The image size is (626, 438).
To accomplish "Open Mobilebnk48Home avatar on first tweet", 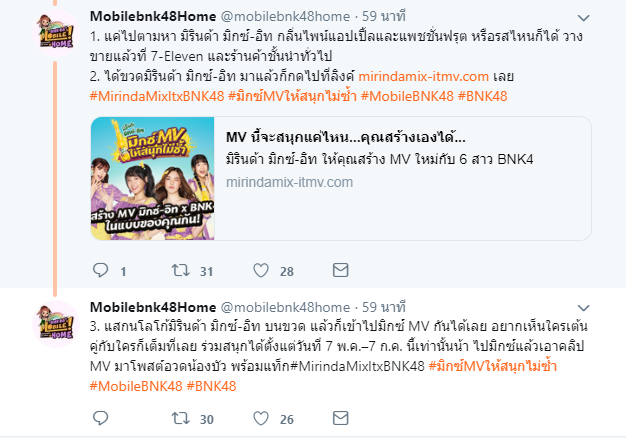I will [x=56, y=33].
